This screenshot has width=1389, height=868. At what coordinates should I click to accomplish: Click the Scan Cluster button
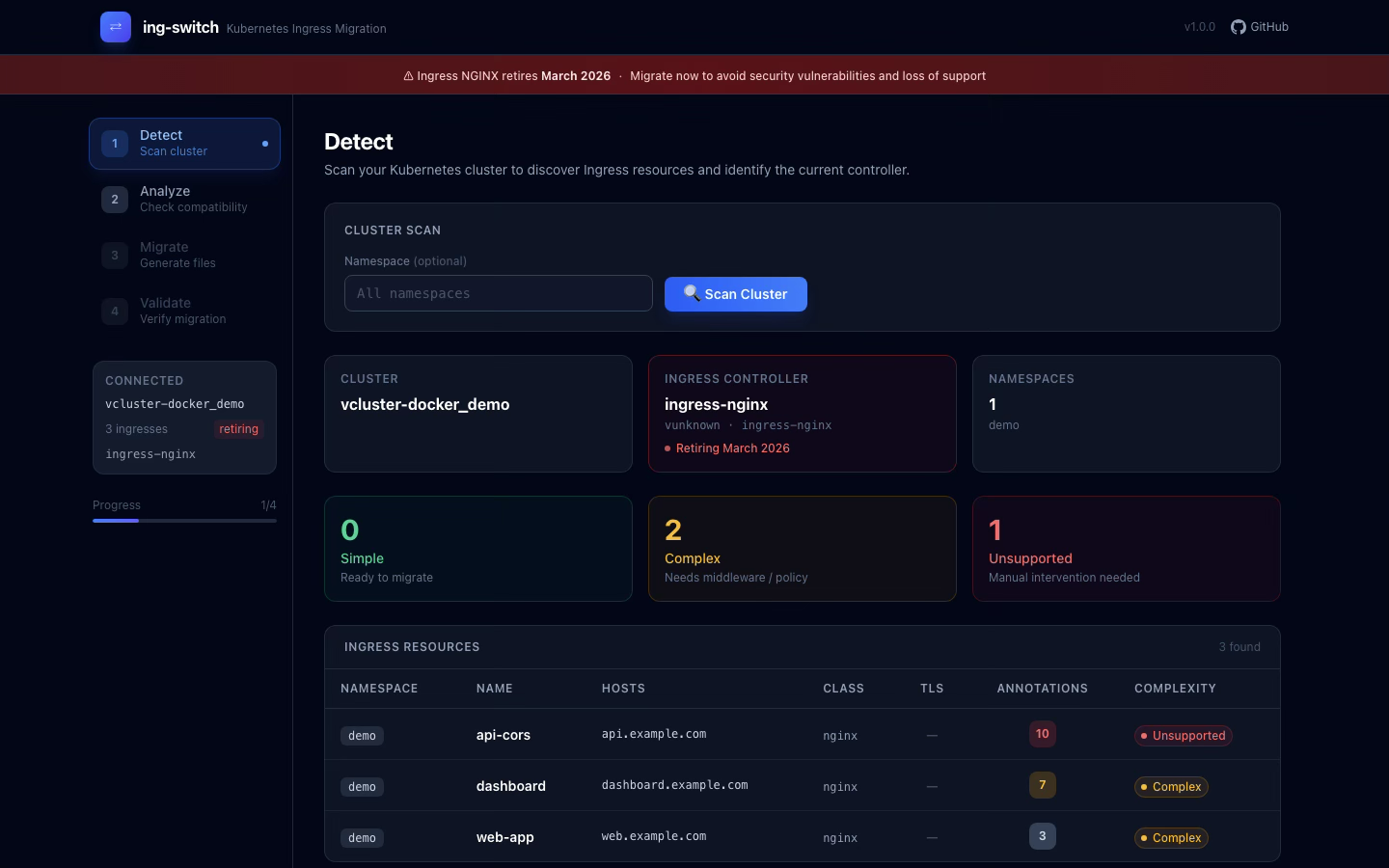click(x=736, y=294)
